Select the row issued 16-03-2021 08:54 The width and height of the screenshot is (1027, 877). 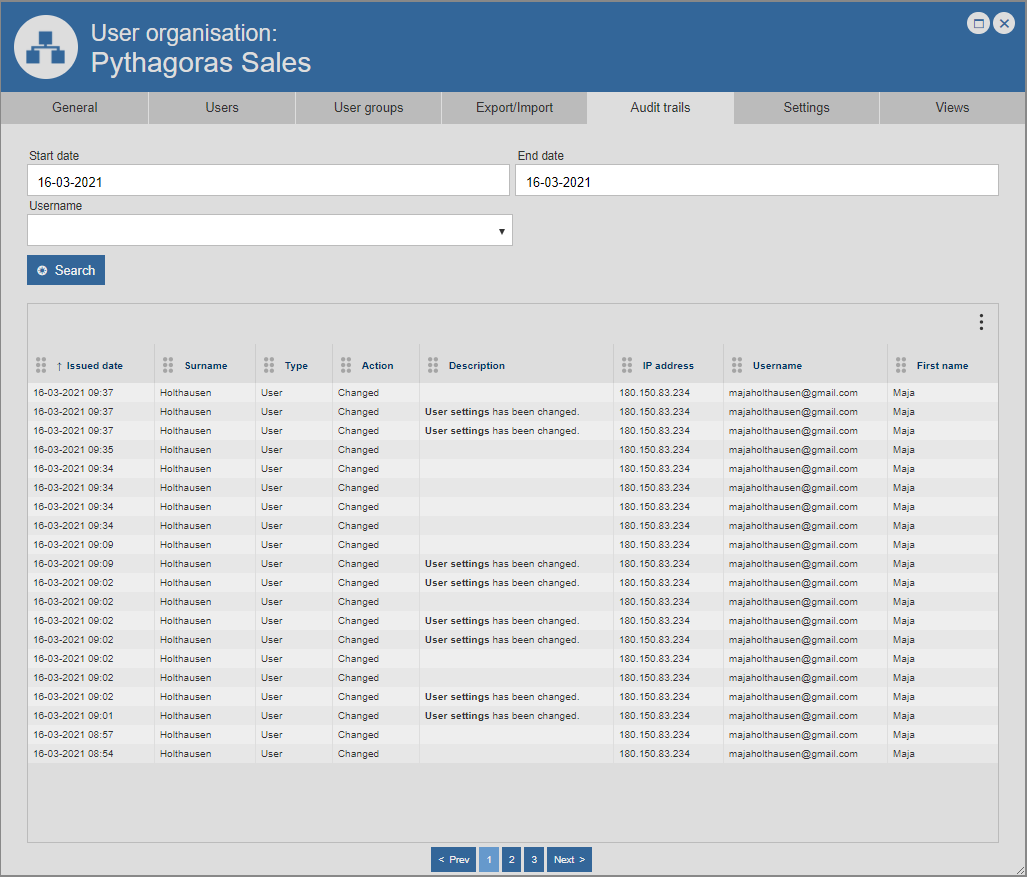513,754
